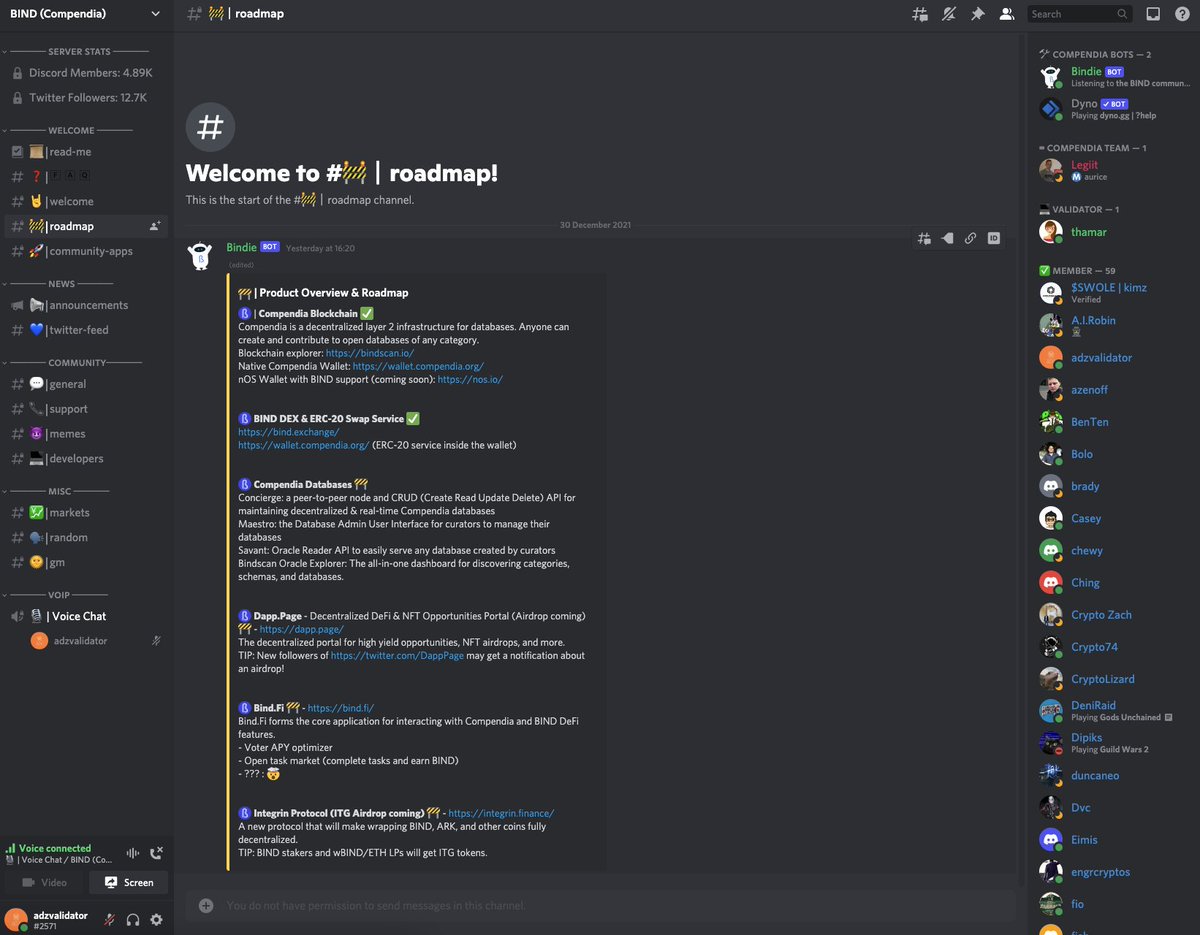1200x935 pixels.
Task: Click Bindie username on the message
Action: coord(241,247)
